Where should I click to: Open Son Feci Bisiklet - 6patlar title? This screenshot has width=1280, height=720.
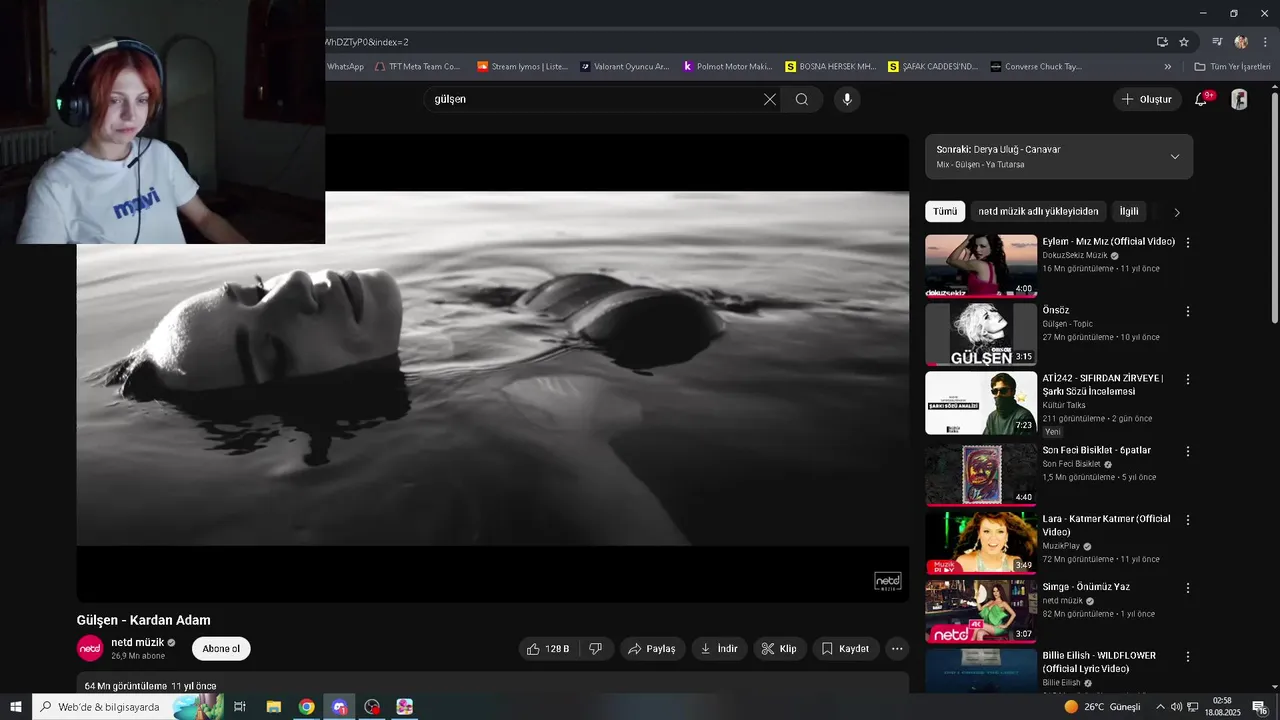click(1097, 450)
